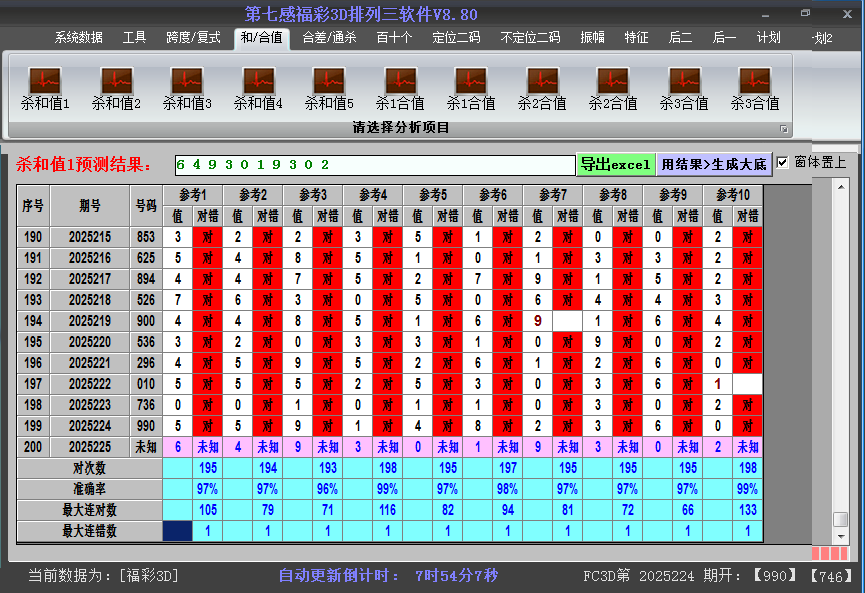Choose the 杀和值5 icon
The width and height of the screenshot is (865, 593).
coord(329,82)
